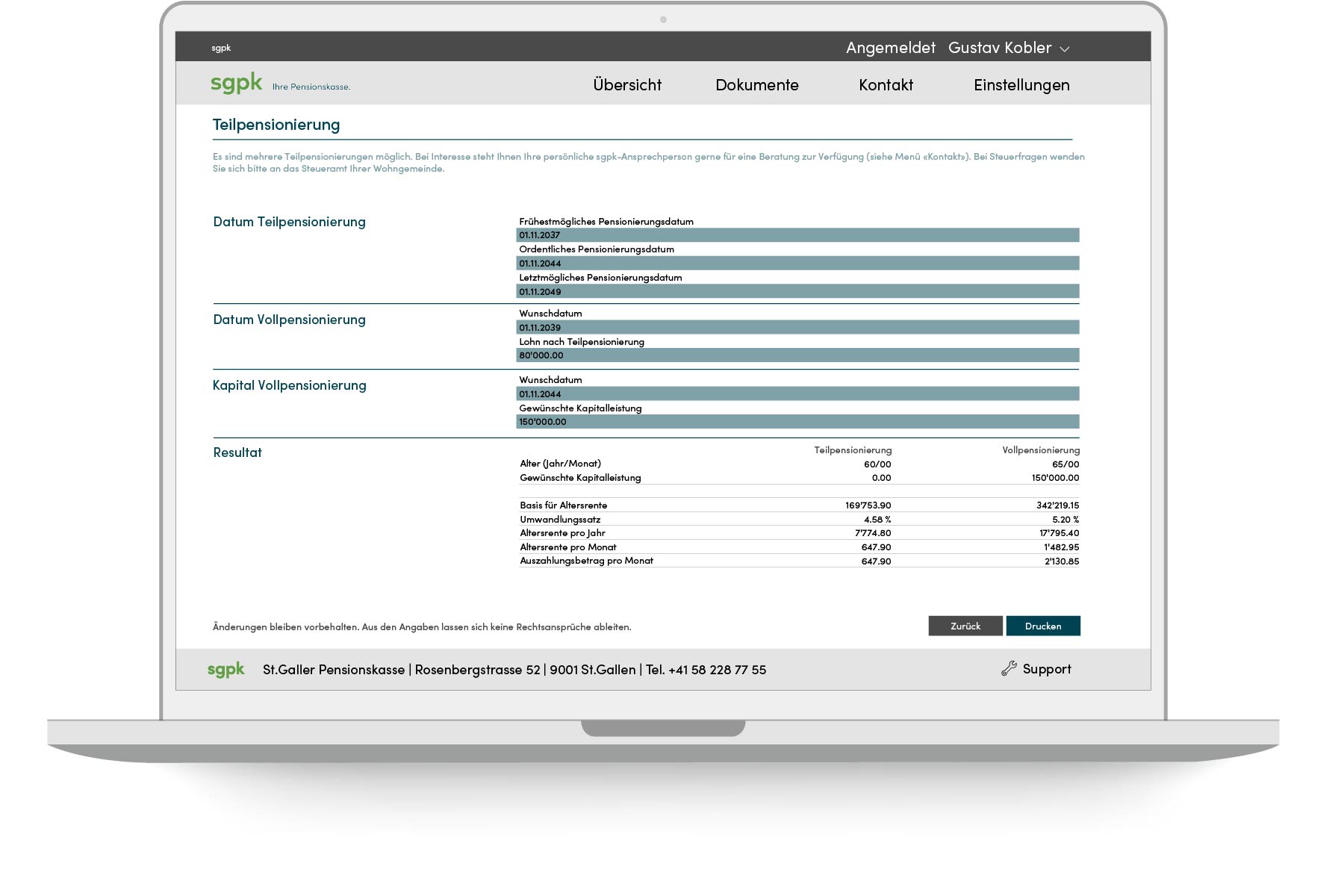Select the Letztmögliches Pensionierungsdatum field
The width and height of the screenshot is (1344, 896).
click(797, 292)
